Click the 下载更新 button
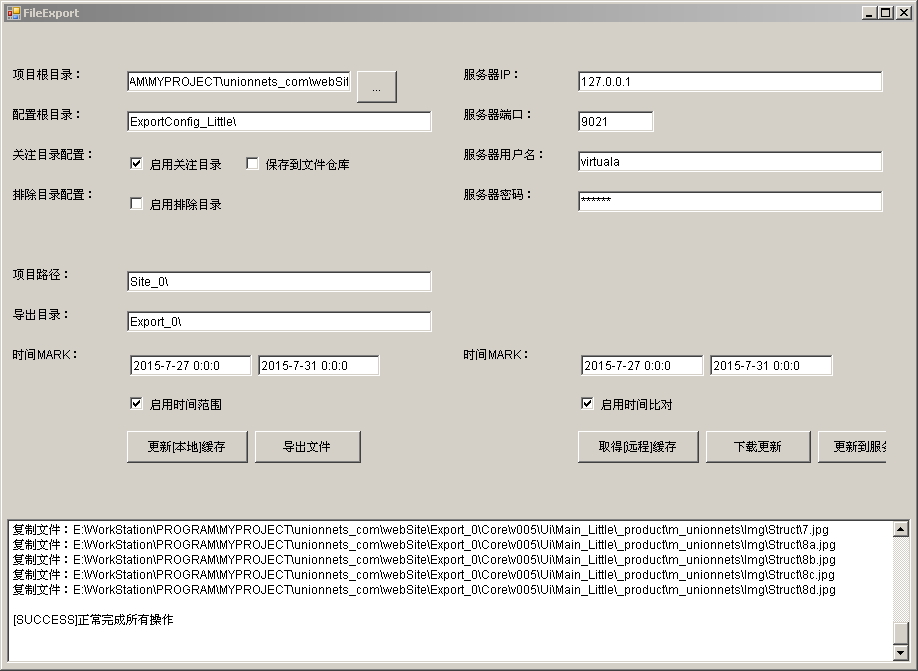 758,447
